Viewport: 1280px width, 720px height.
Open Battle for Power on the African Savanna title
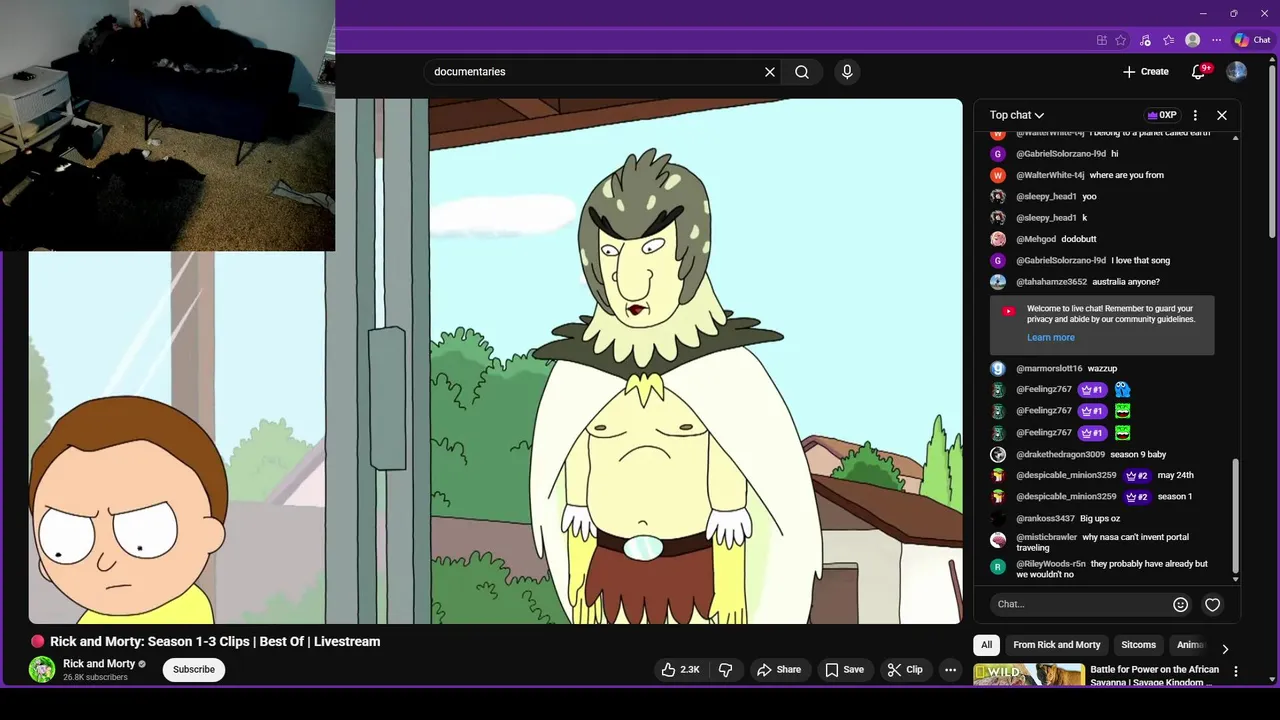point(1154,676)
